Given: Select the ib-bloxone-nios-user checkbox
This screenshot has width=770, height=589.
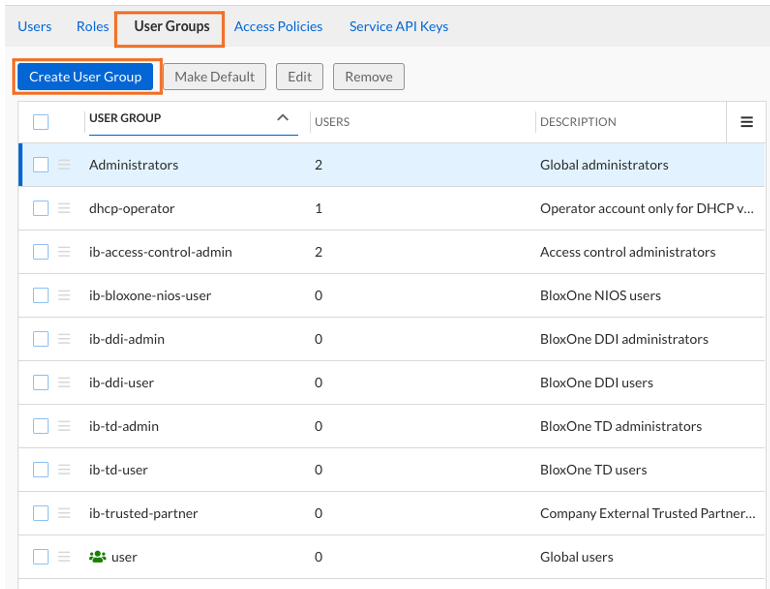Looking at the screenshot, I should click(x=41, y=295).
